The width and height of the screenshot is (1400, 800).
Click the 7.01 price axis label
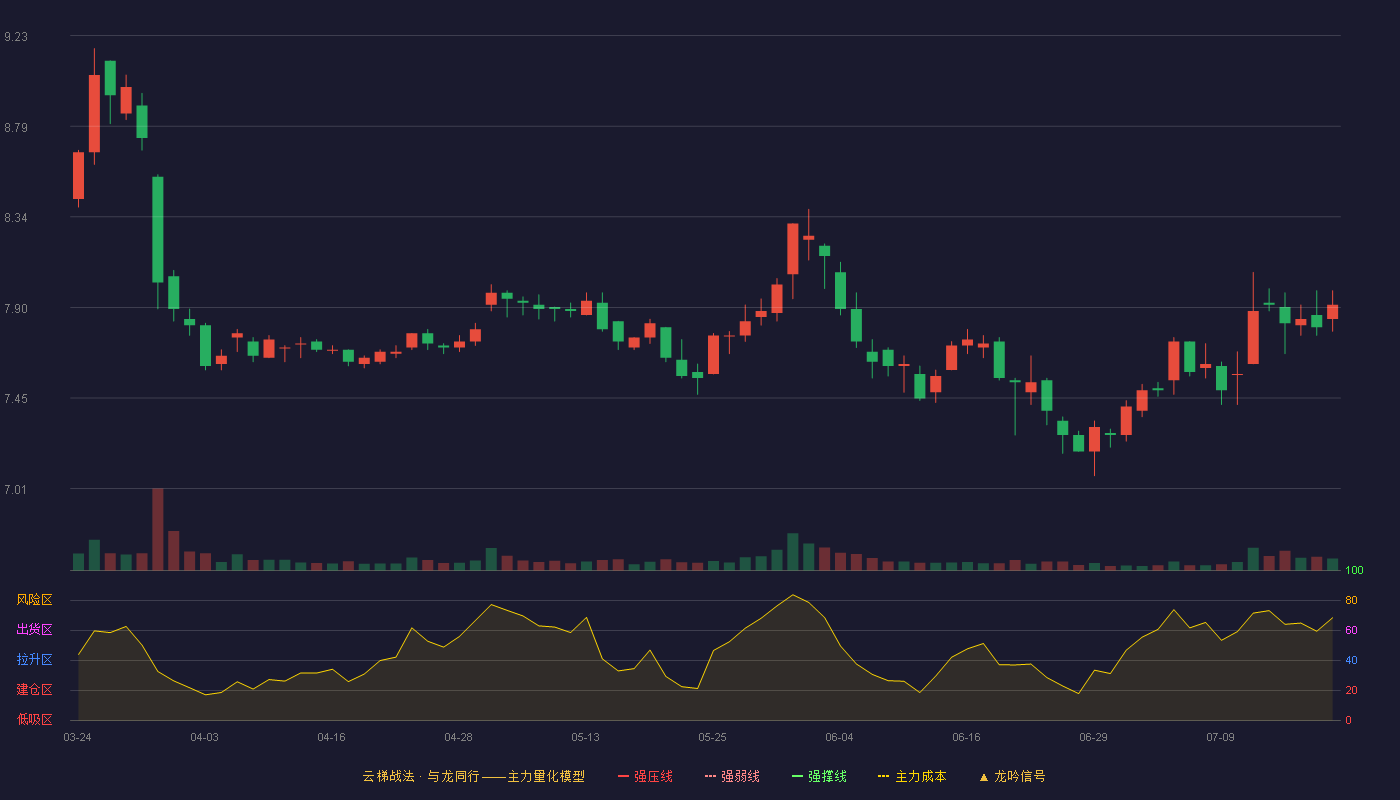[x=16, y=489]
